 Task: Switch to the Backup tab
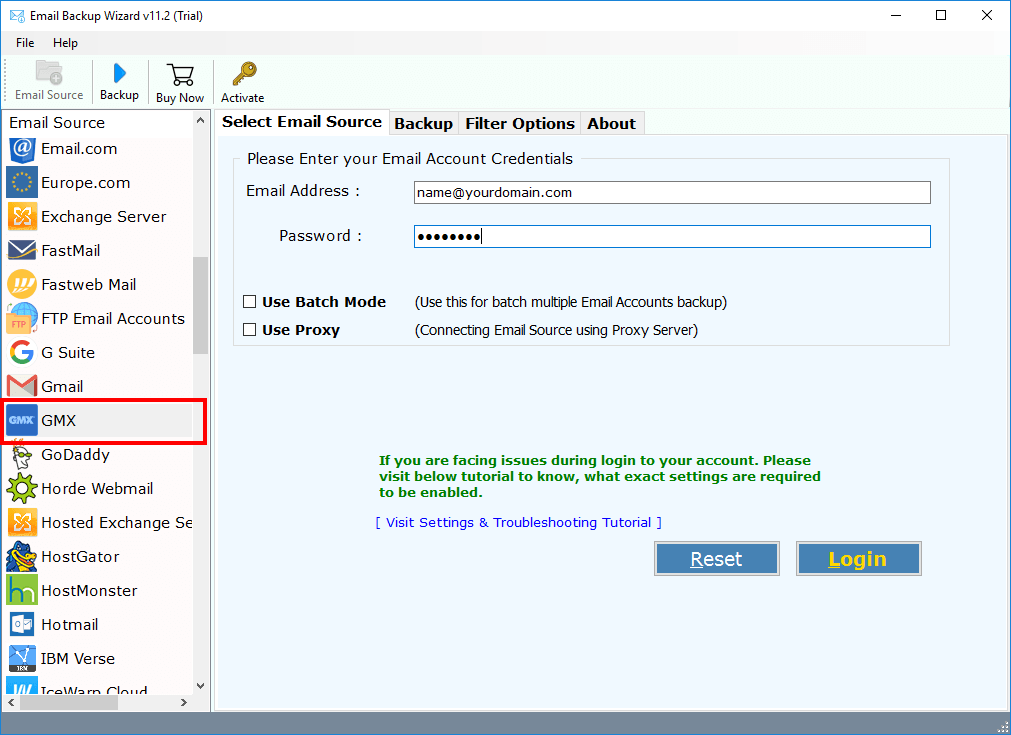point(424,123)
